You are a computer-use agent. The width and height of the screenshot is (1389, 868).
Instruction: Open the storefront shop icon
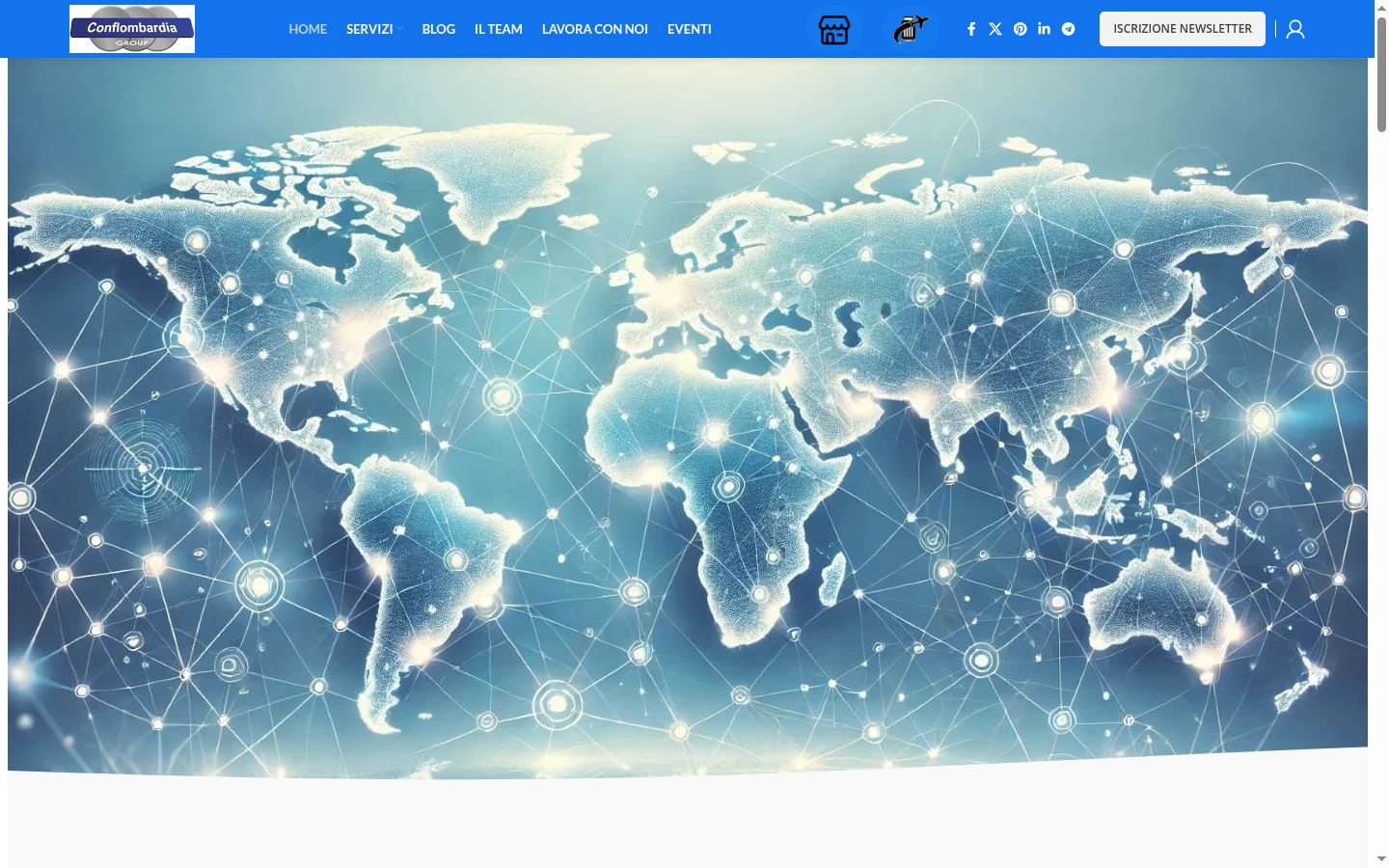(834, 30)
